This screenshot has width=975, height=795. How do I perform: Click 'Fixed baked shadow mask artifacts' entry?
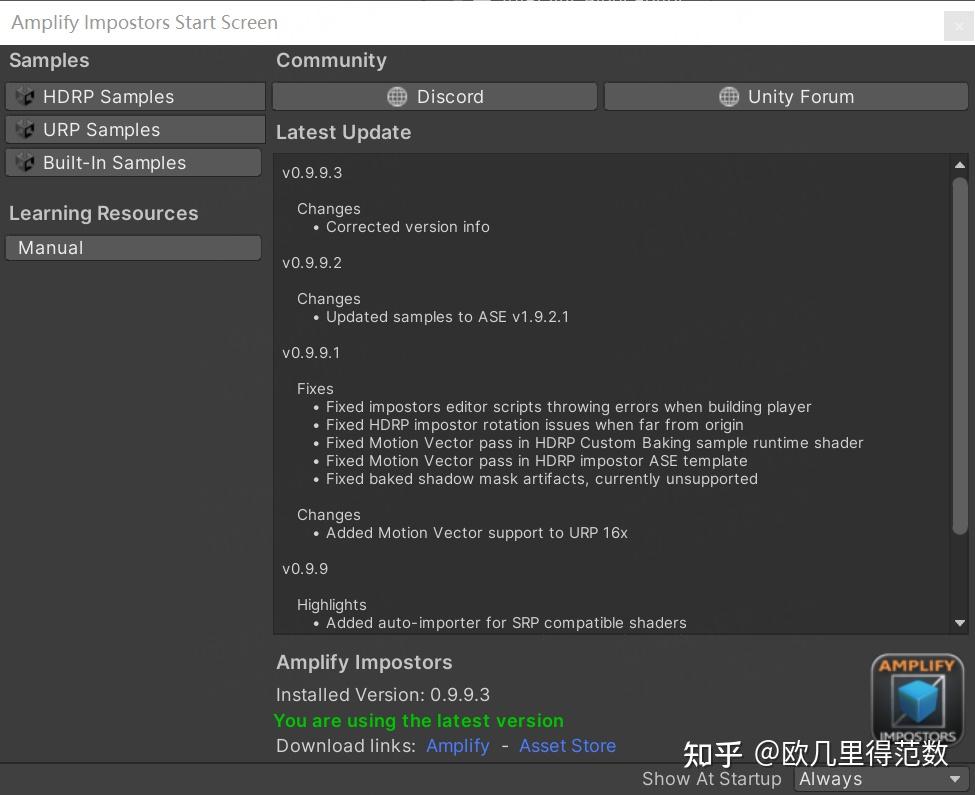click(x=542, y=479)
